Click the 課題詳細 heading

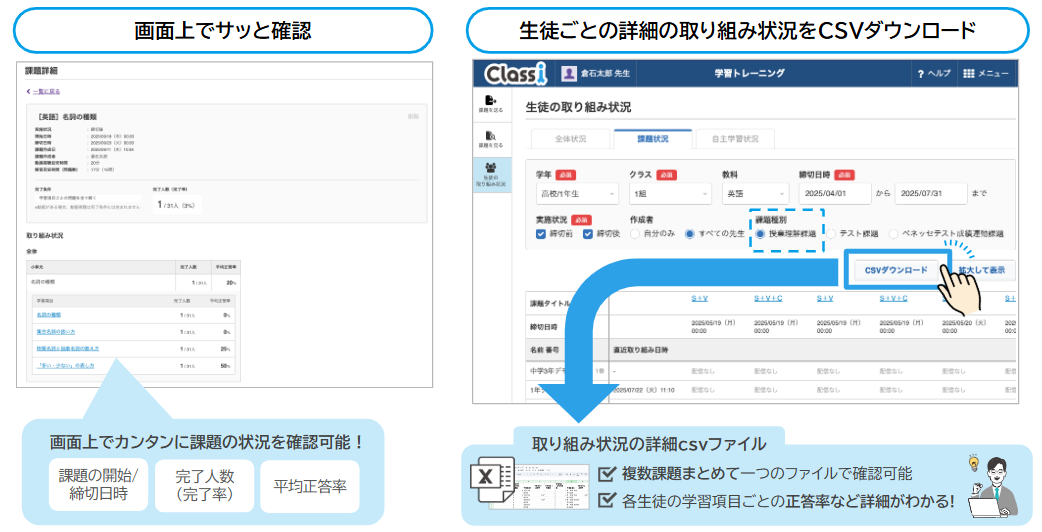pyautogui.click(x=41, y=71)
